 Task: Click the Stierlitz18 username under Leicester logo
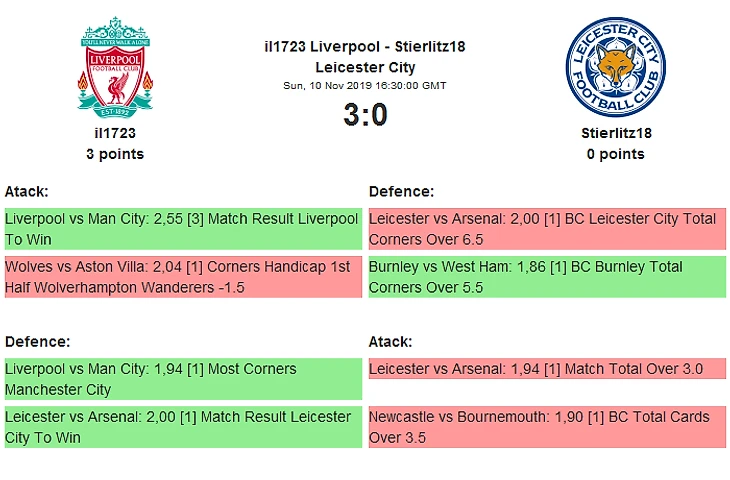click(x=615, y=132)
